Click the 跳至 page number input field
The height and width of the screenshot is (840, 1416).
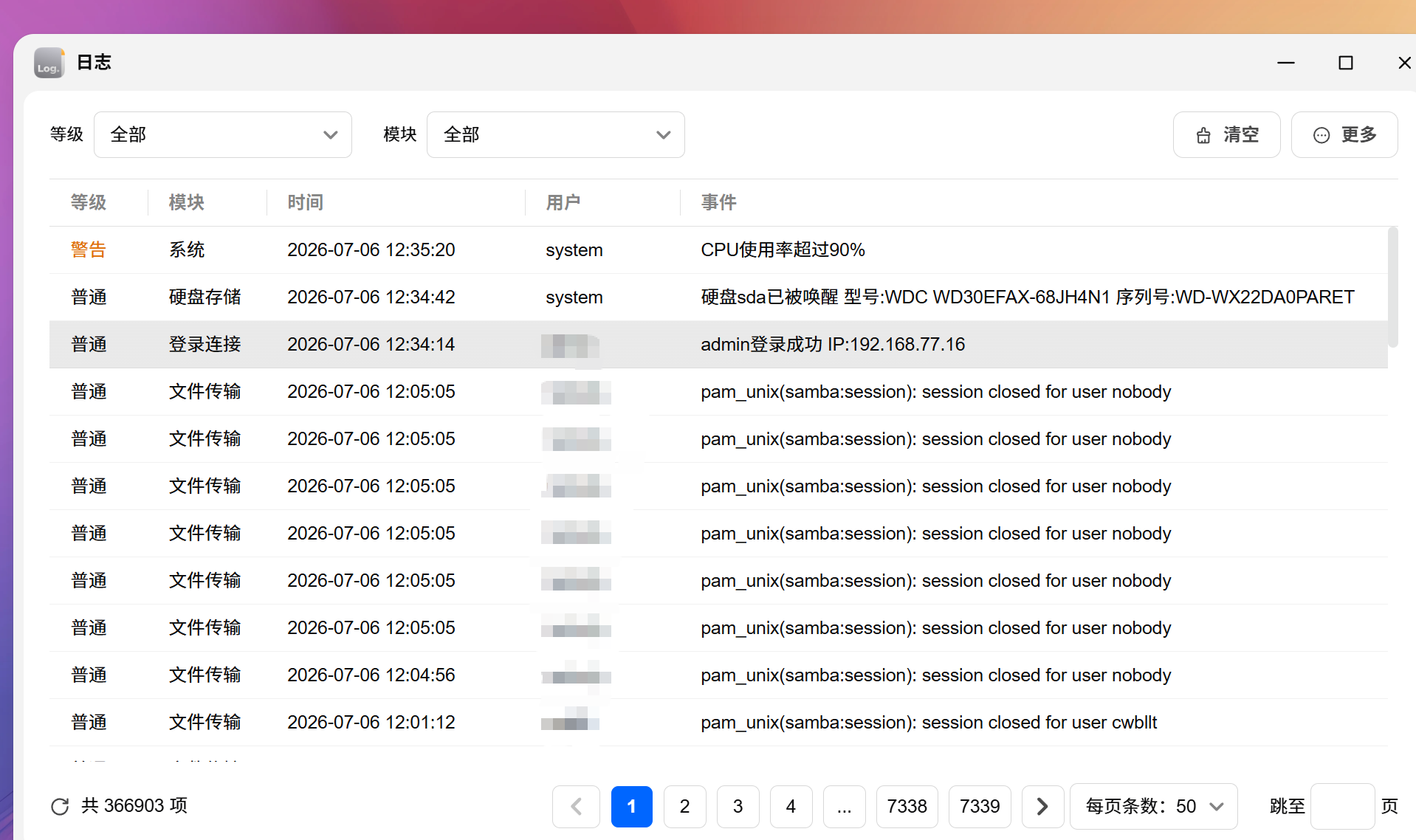tap(1342, 806)
